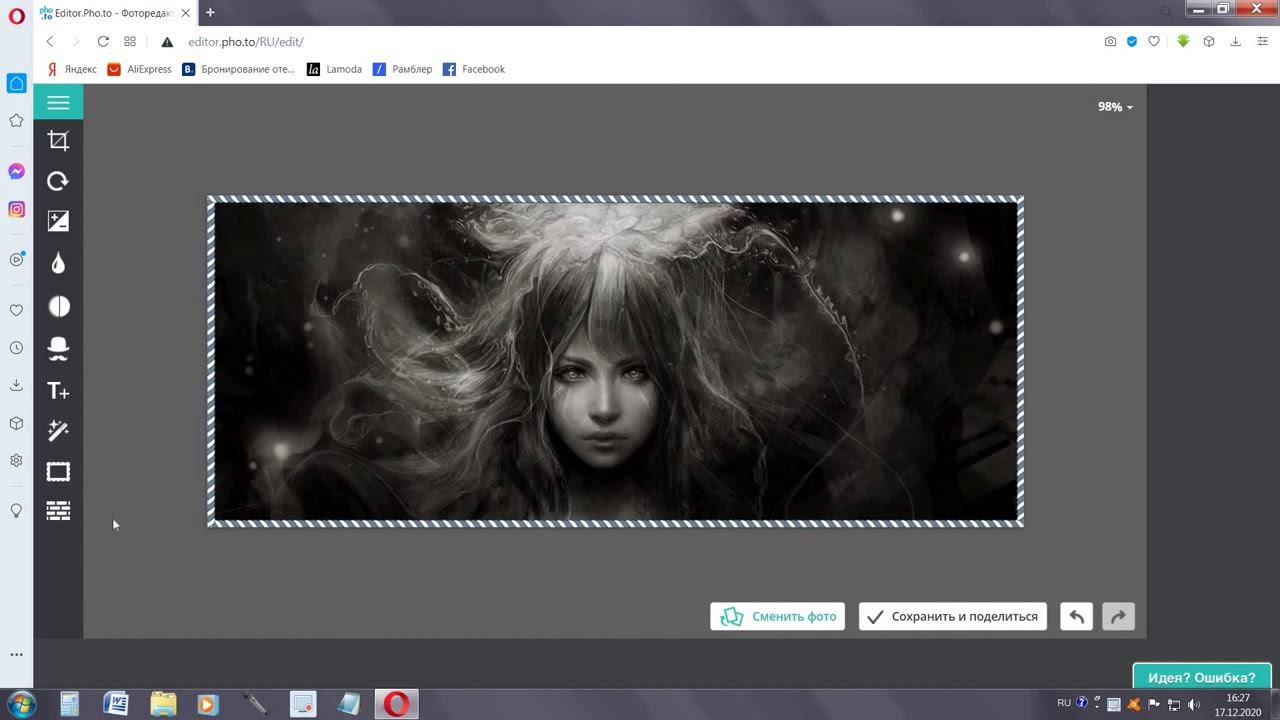The height and width of the screenshot is (720, 1280).
Task: Open Microsoft Word from the taskbar
Action: tap(116, 704)
